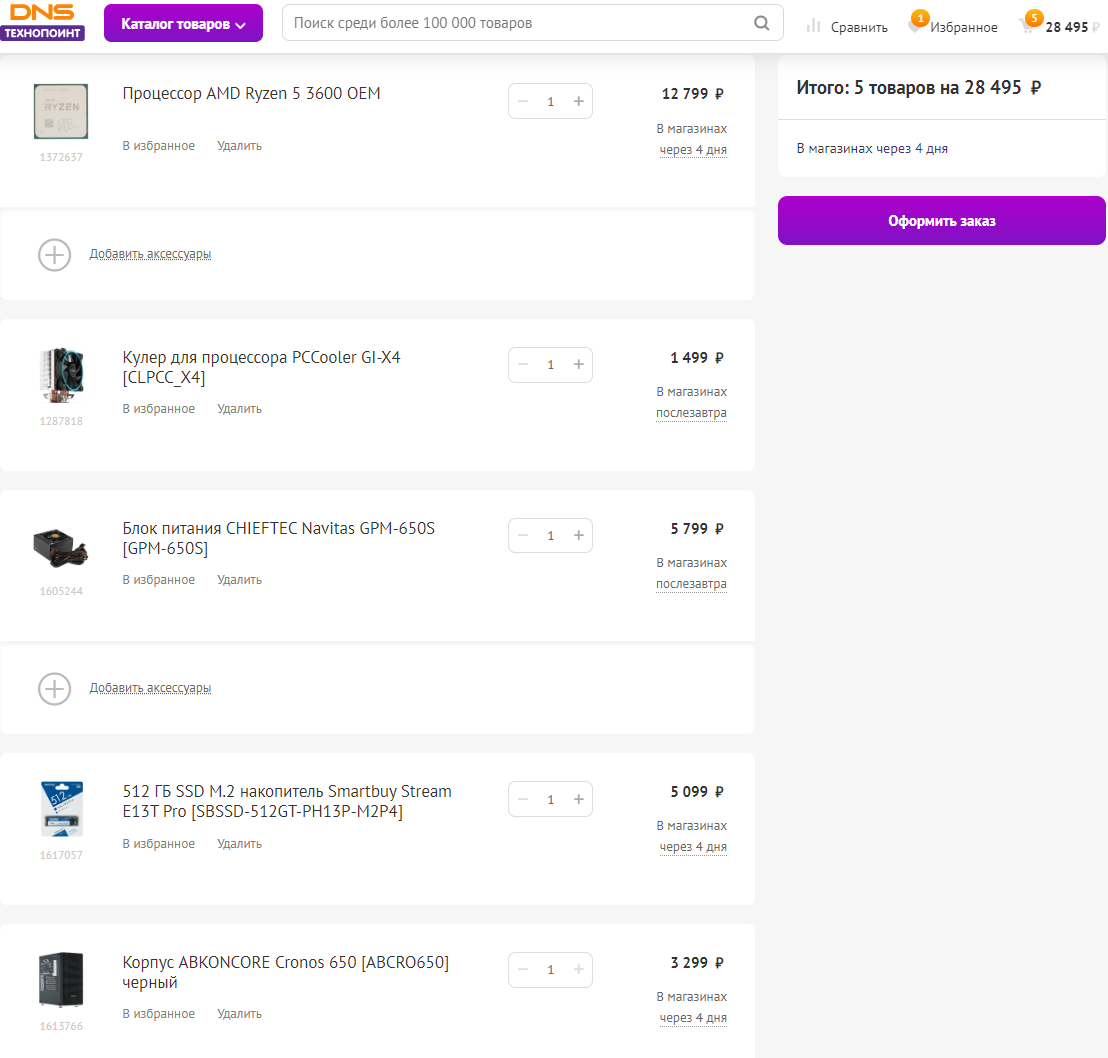Increase quantity of Smartbuy SSD
The height and width of the screenshot is (1058, 1108).
click(x=578, y=799)
